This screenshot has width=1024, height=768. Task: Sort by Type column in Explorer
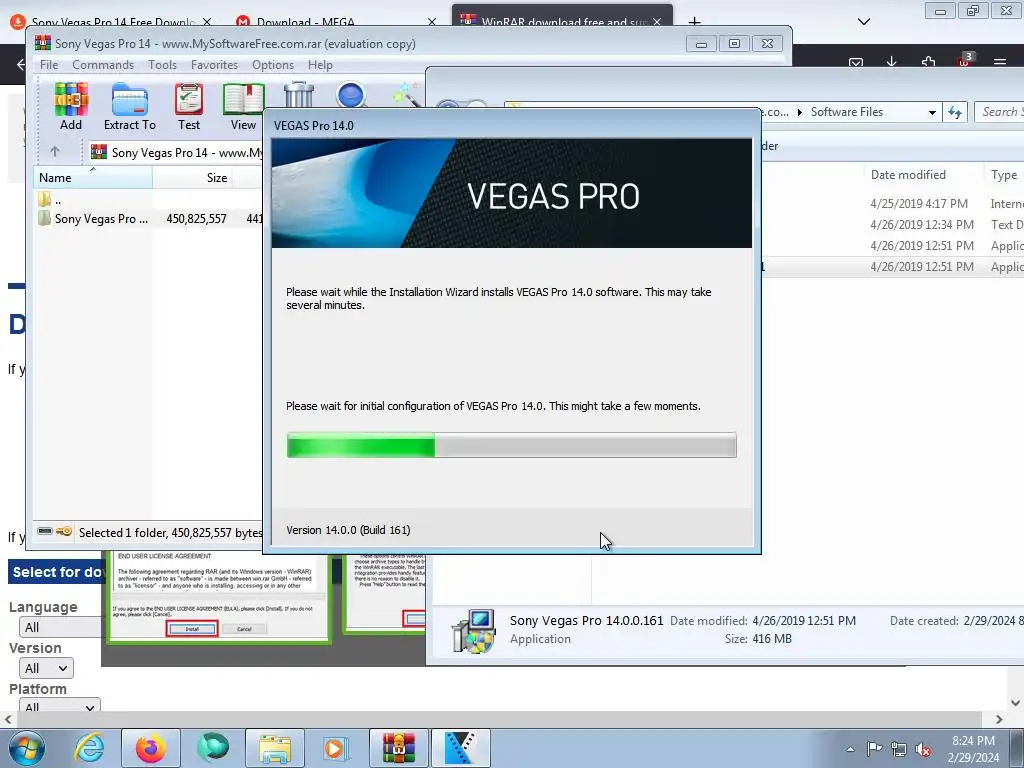click(1004, 174)
